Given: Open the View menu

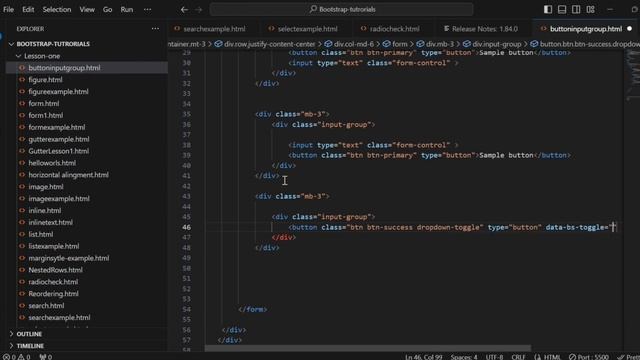Looking at the screenshot, I should (x=87, y=9).
